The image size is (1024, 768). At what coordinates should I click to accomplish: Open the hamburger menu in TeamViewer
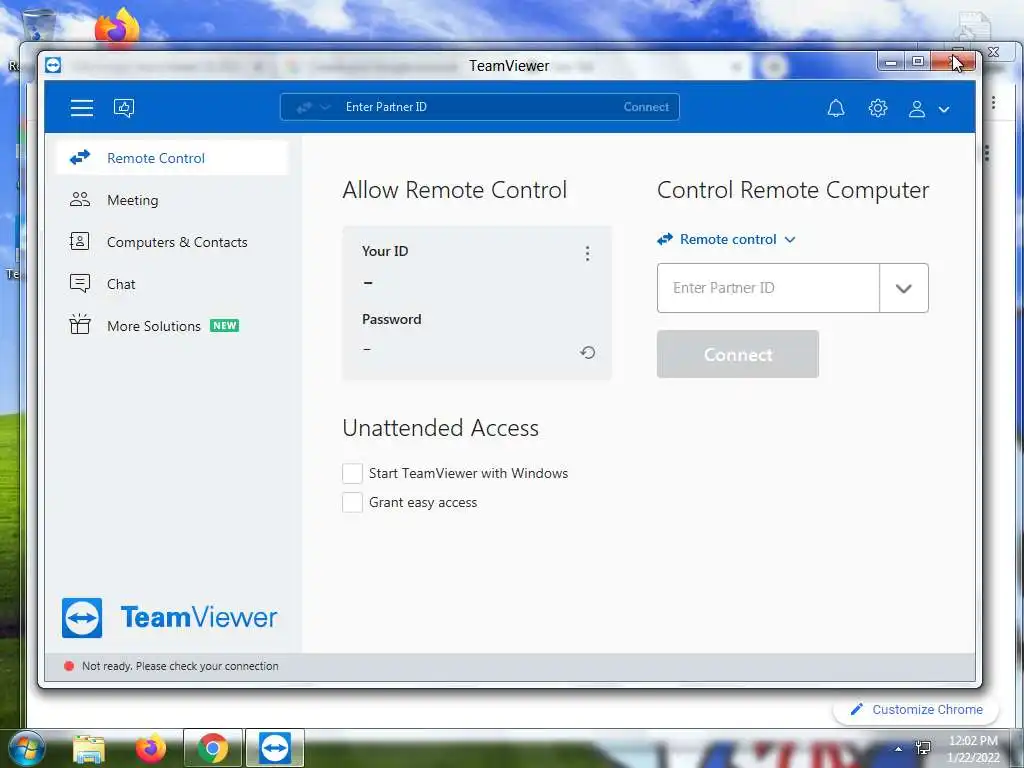click(x=82, y=108)
